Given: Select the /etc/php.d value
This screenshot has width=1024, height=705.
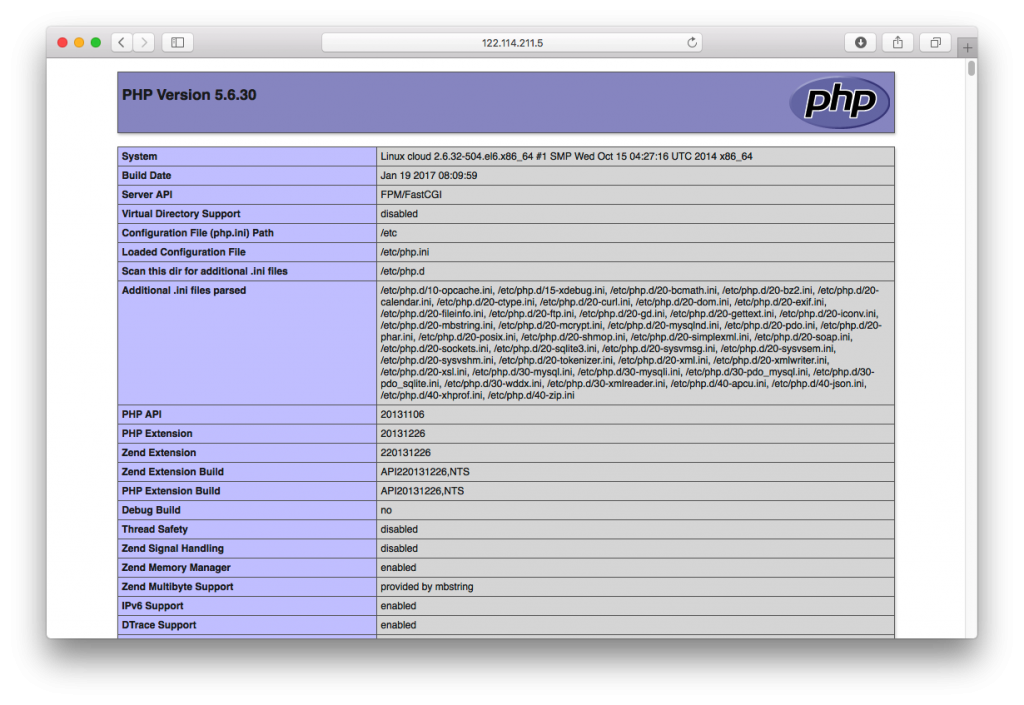Looking at the screenshot, I should pos(402,272).
